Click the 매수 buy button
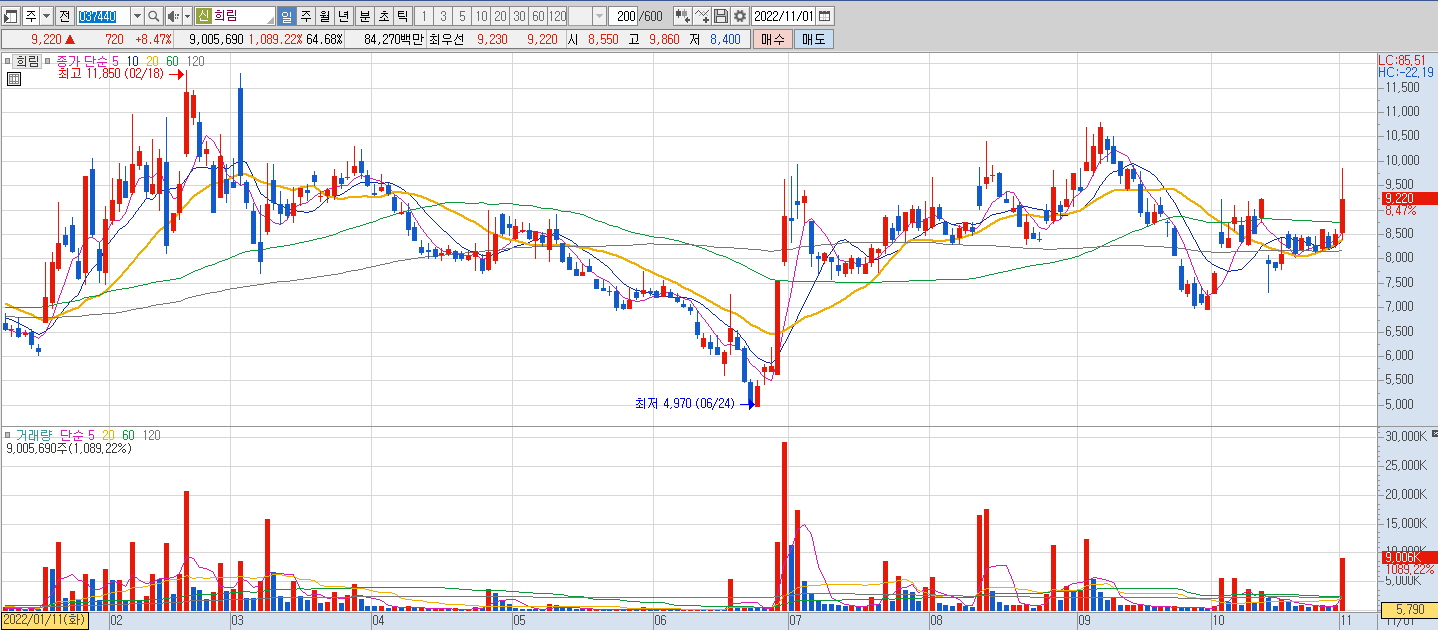This screenshot has height=630, width=1438. tap(773, 39)
